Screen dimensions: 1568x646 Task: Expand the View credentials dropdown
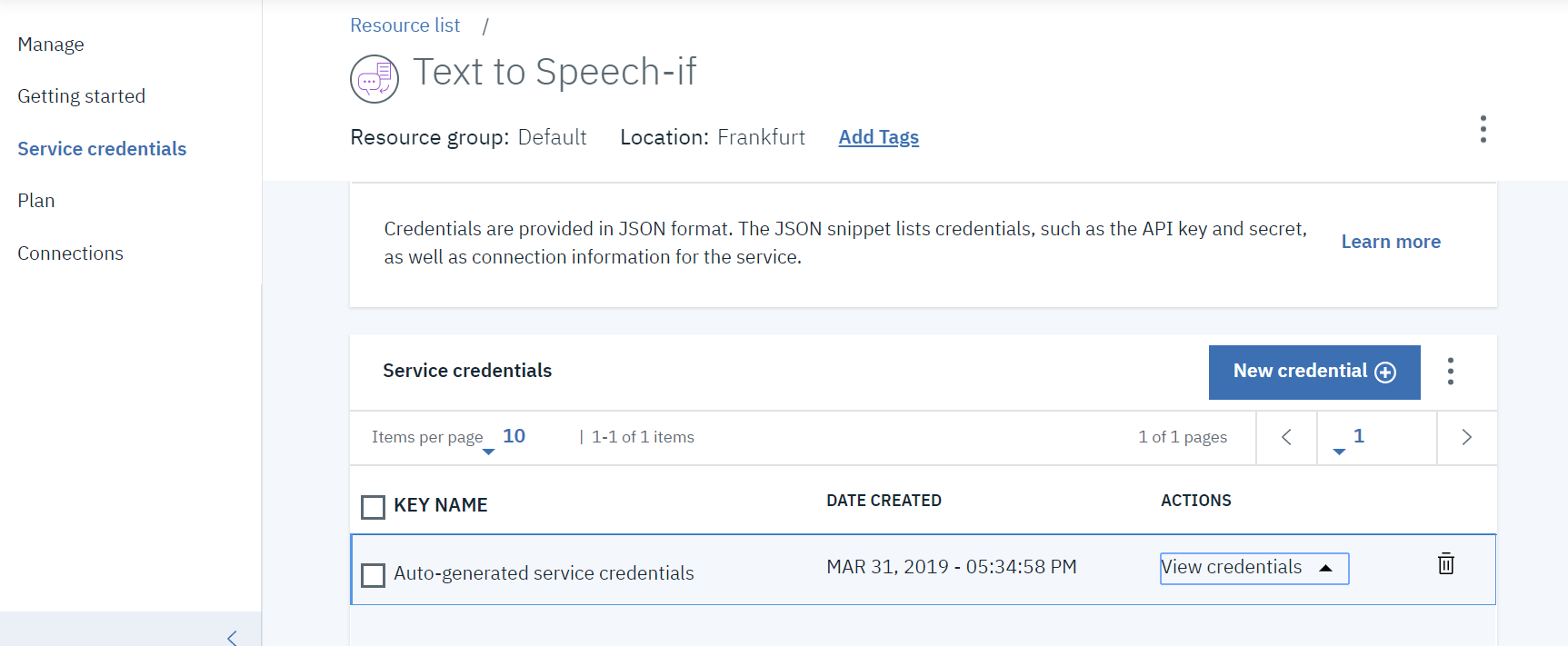1253,568
